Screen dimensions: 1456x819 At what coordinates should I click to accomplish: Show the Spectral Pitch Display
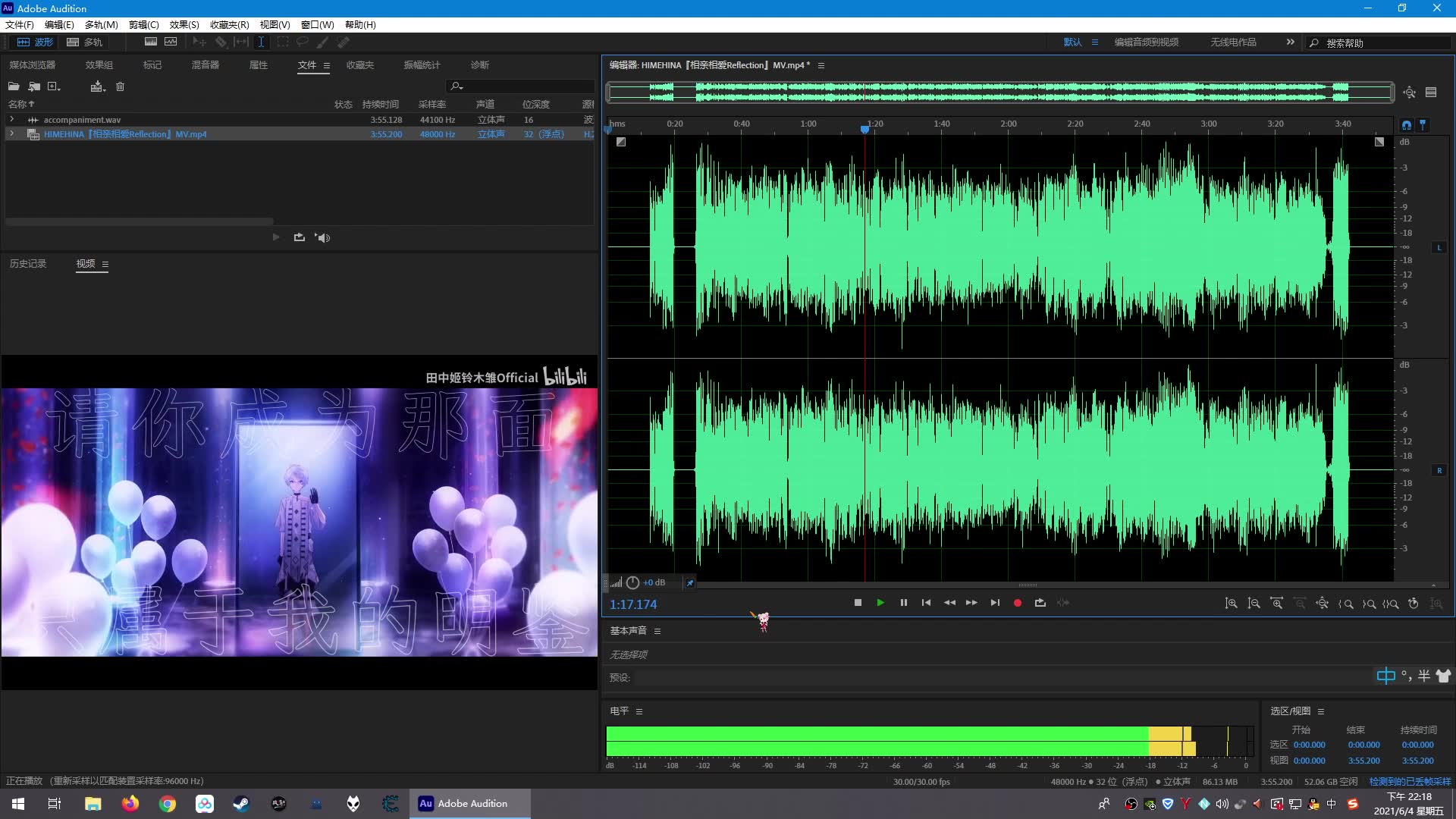171,42
